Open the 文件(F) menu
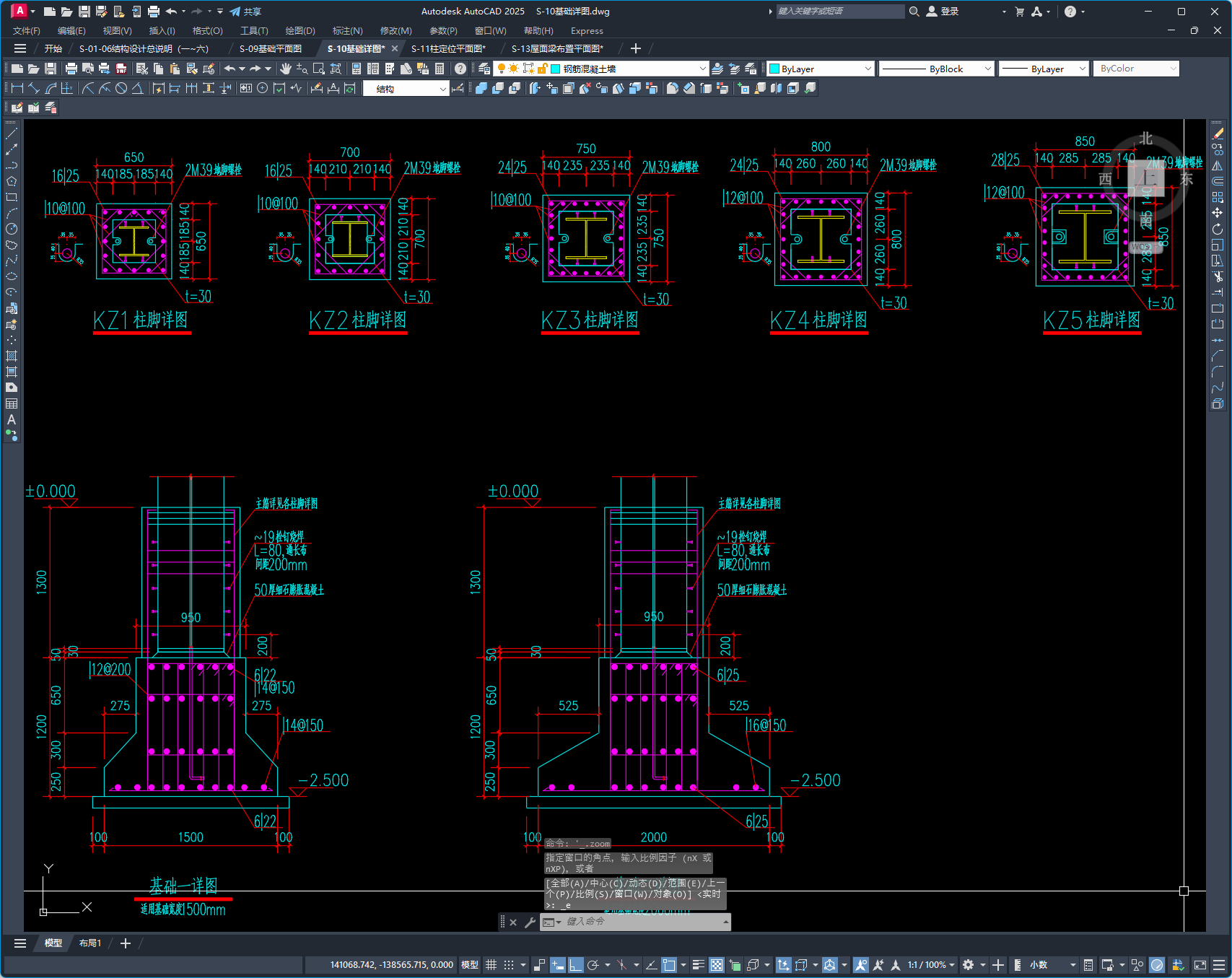 tap(27, 31)
